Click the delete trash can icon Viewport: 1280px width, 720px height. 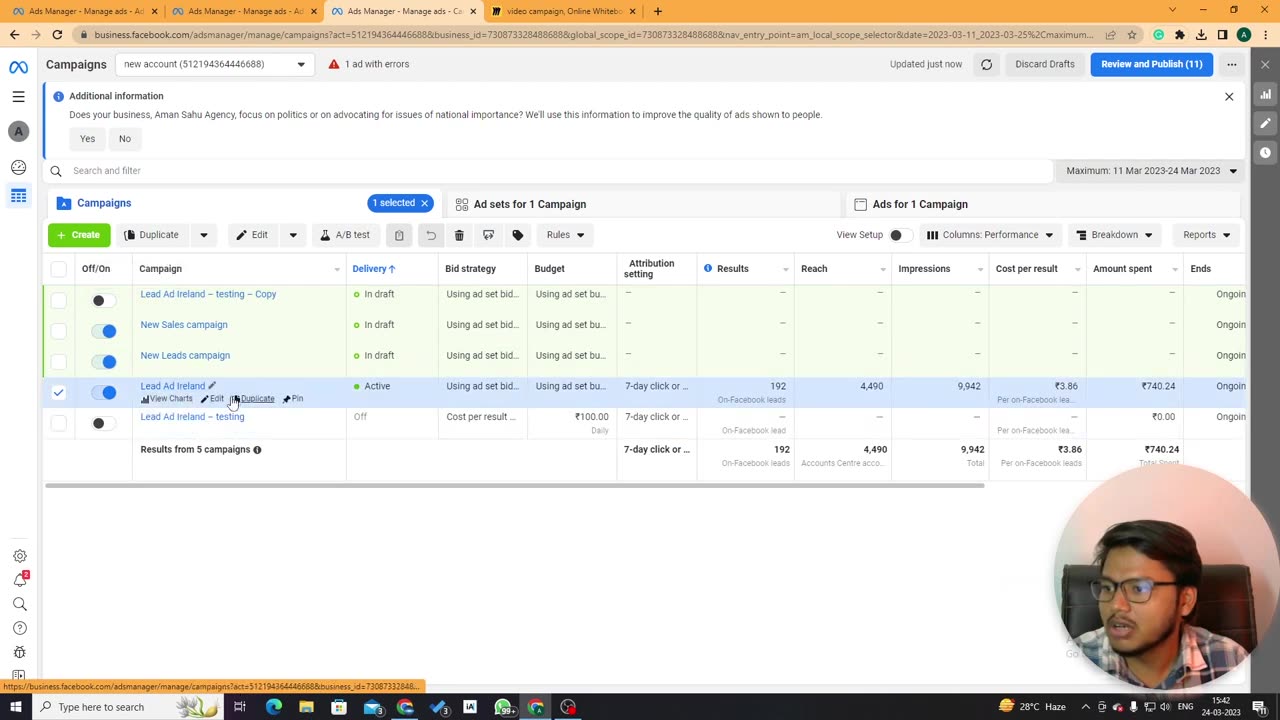point(459,235)
